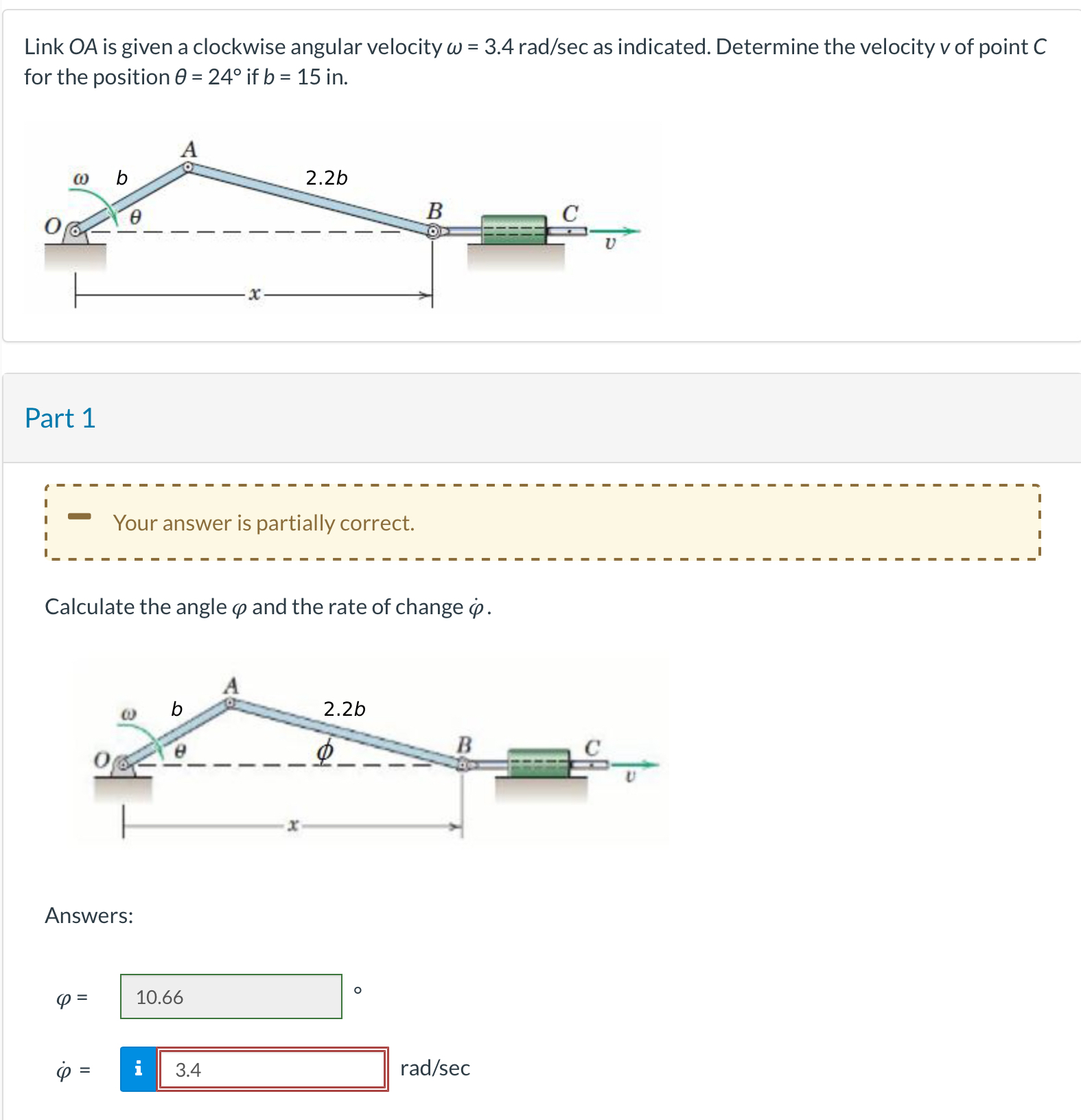Select the degrees symbol next to φ answer
1081x1120 pixels.
click(358, 990)
